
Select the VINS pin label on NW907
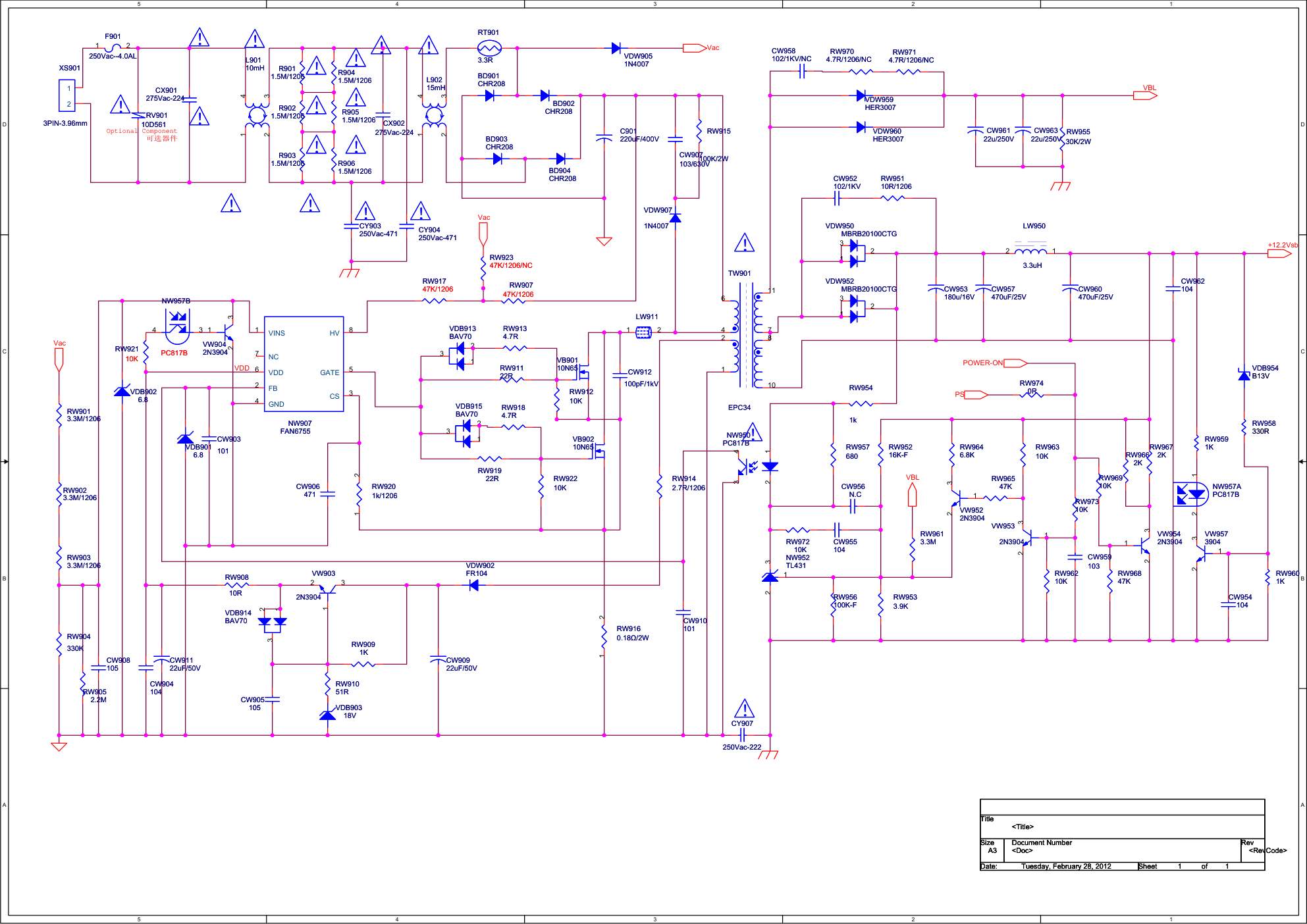[277, 333]
